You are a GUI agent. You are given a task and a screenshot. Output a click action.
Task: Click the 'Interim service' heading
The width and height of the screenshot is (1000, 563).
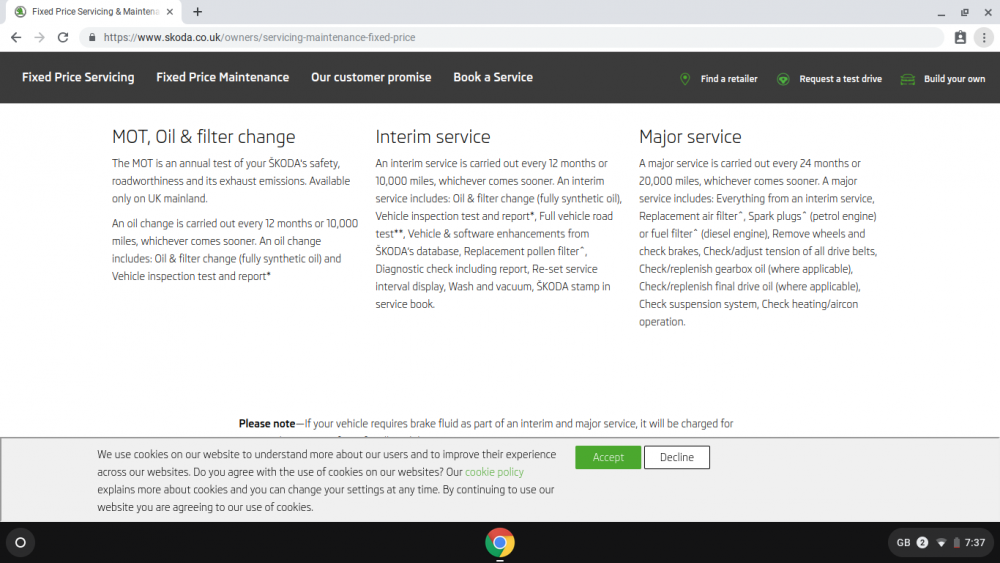[x=433, y=136]
